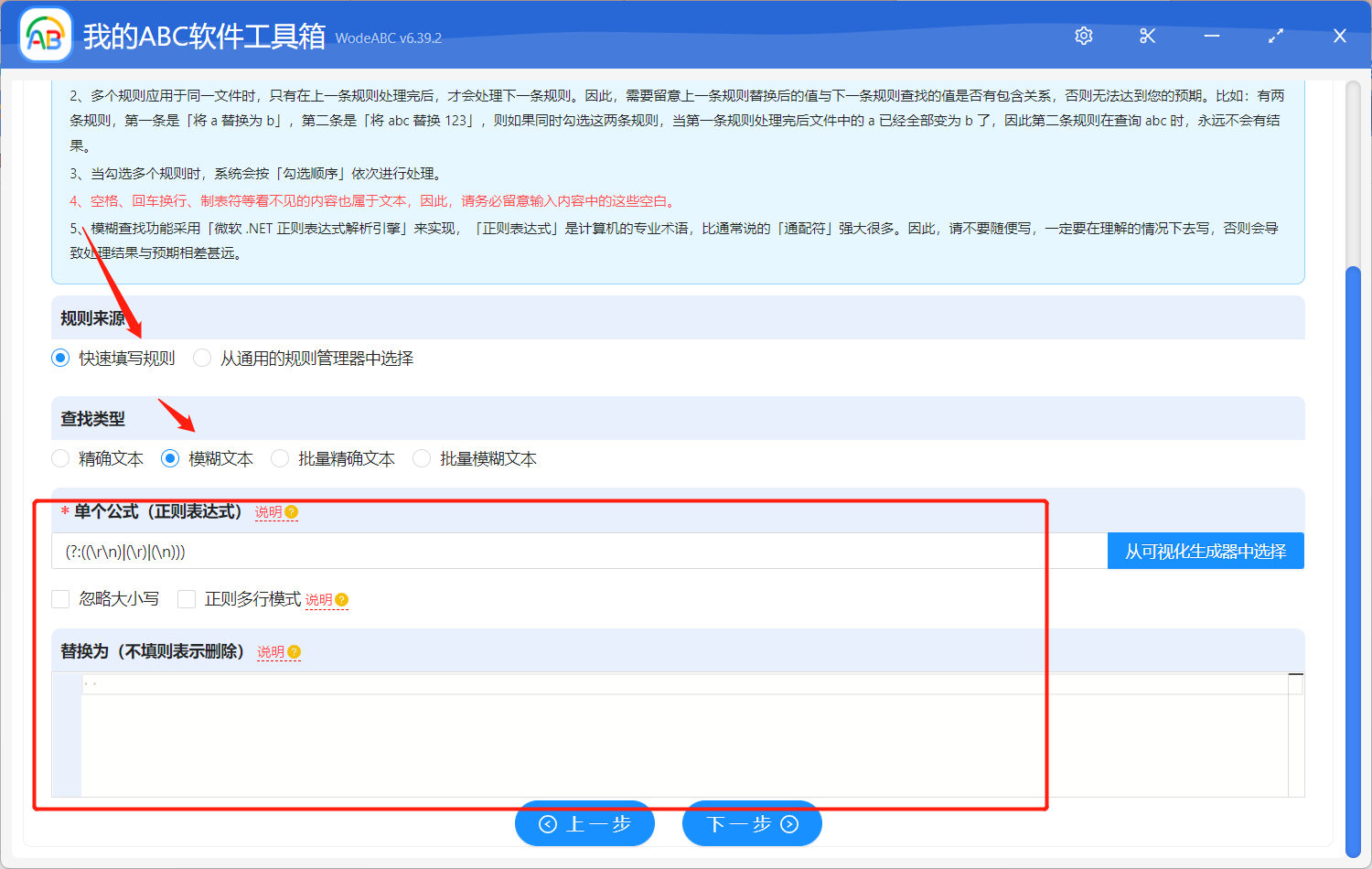Click the regex formula input field
1372x869 pixels.
coord(549,550)
